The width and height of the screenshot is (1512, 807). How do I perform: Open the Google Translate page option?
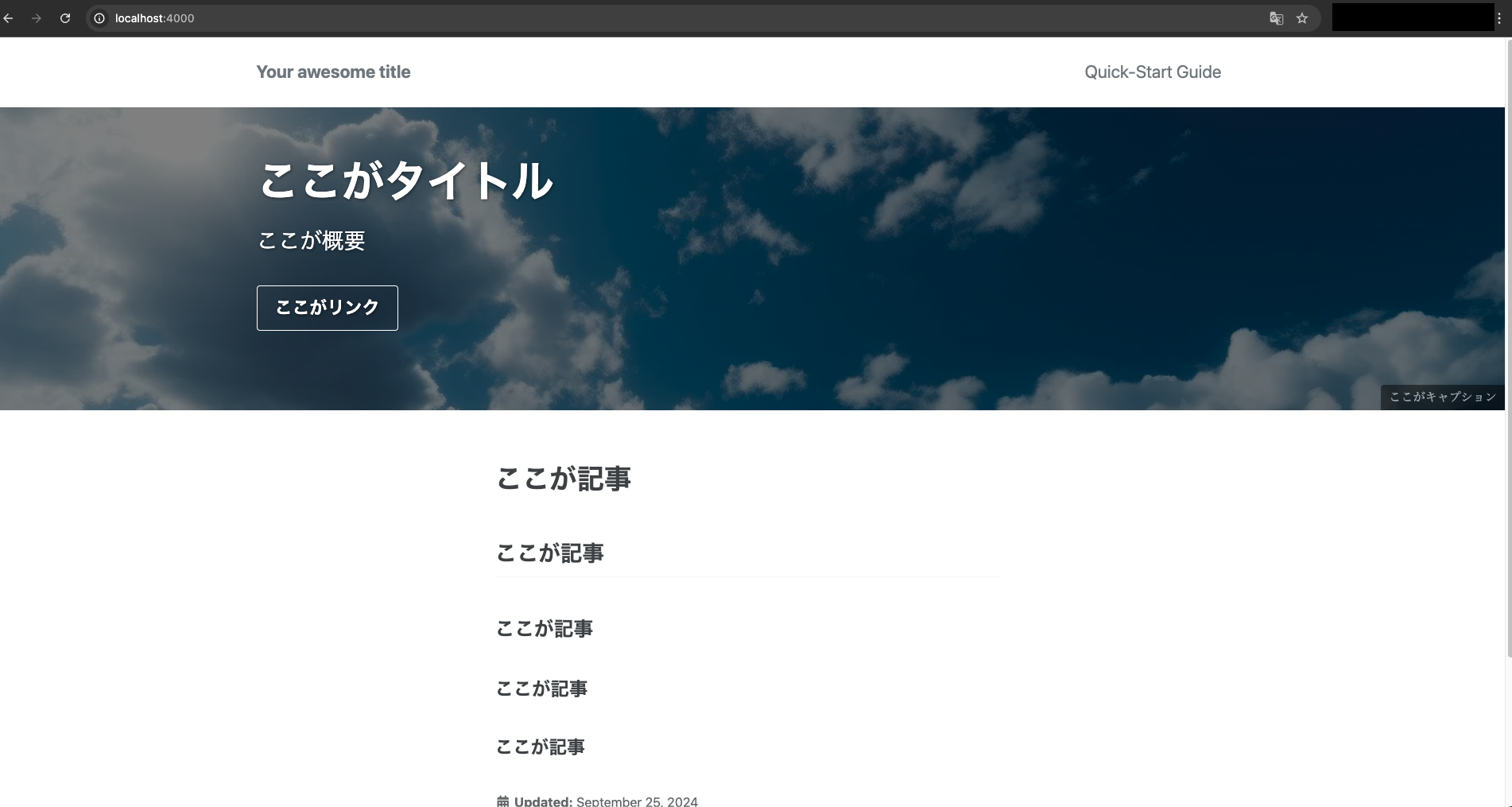coord(1275,17)
